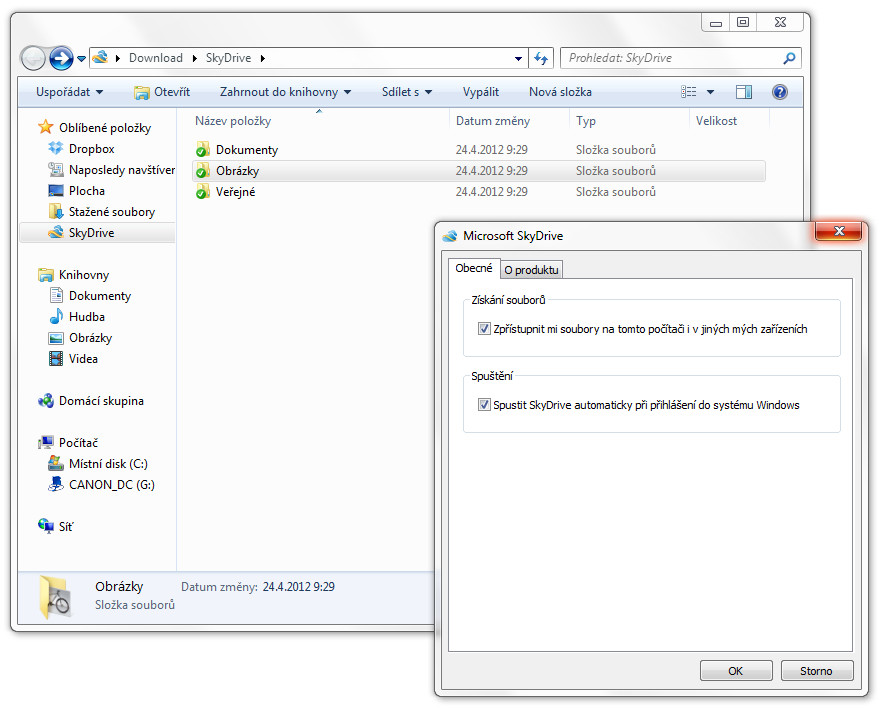881x709 pixels.
Task: Click the Forward navigation arrow in Explorer
Action: [x=61, y=58]
